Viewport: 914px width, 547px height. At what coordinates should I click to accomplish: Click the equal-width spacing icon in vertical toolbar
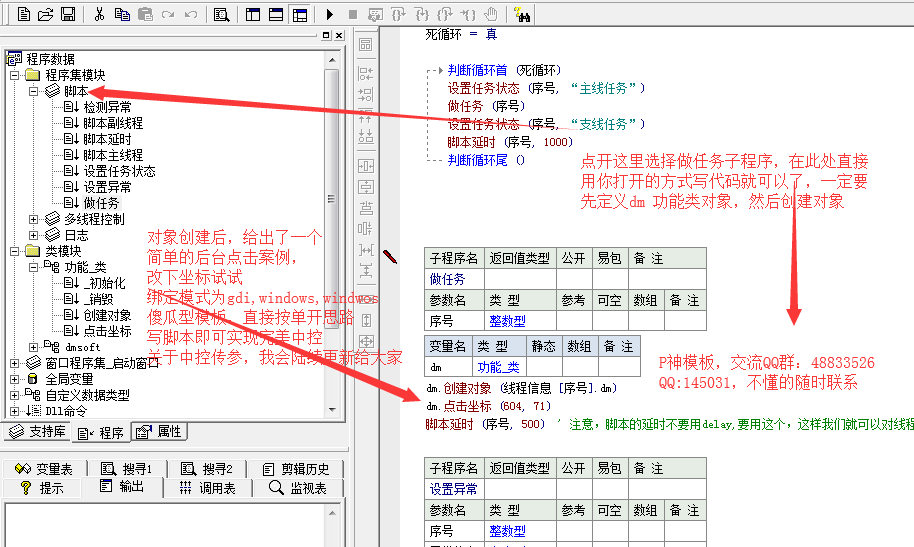point(365,250)
